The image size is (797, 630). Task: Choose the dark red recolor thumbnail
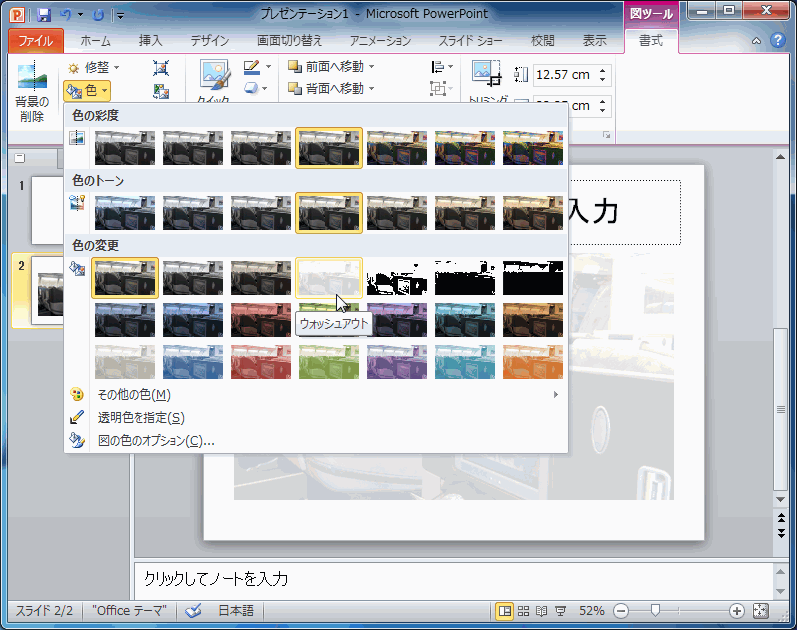pos(261,320)
